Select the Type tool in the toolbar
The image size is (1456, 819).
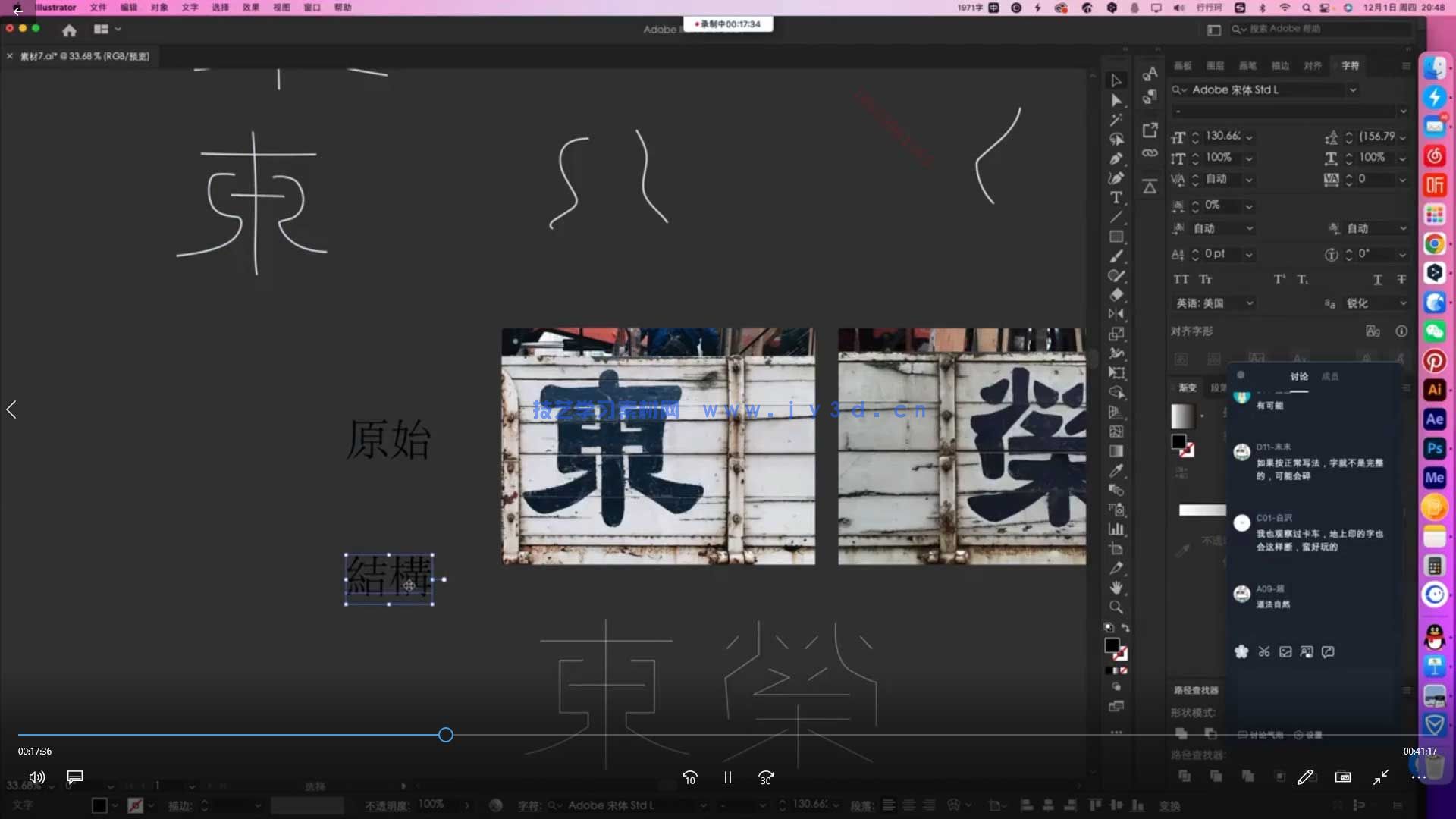pos(1117,197)
